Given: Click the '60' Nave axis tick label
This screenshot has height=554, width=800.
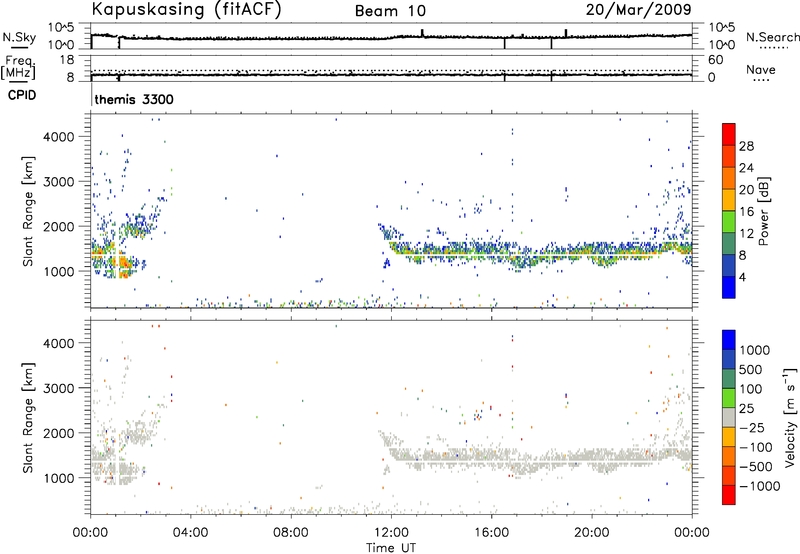Looking at the screenshot, I should point(715,60).
